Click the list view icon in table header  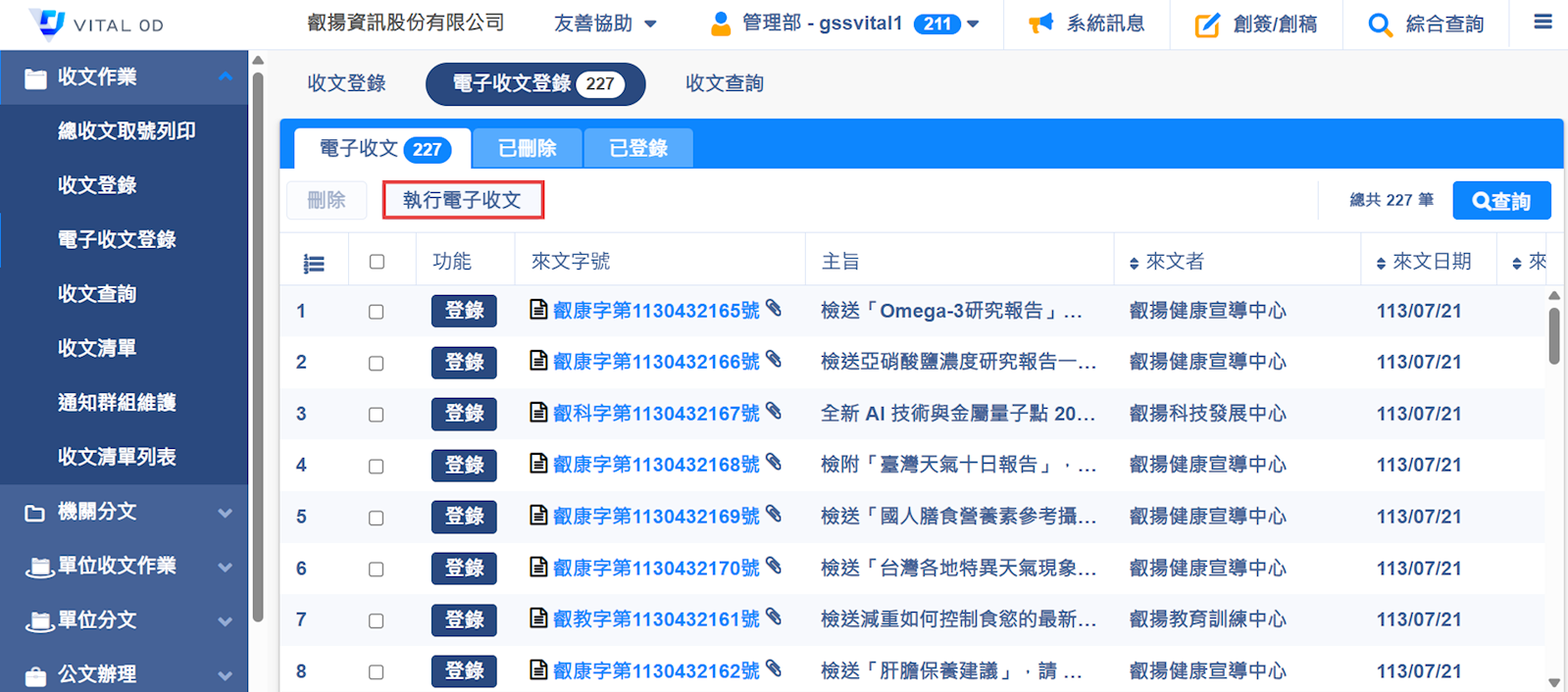314,263
